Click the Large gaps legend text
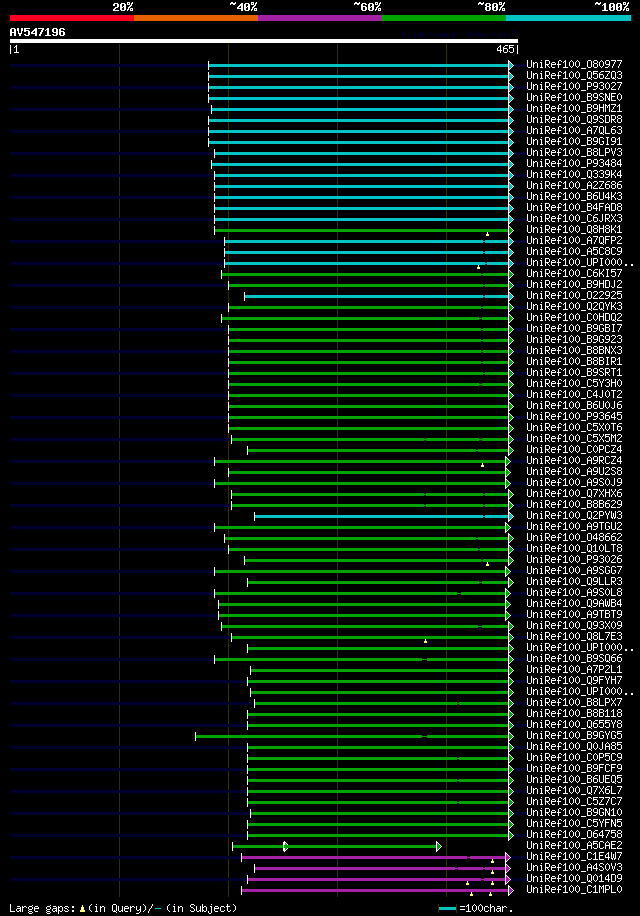The width and height of the screenshot is (640, 916). coord(123,908)
